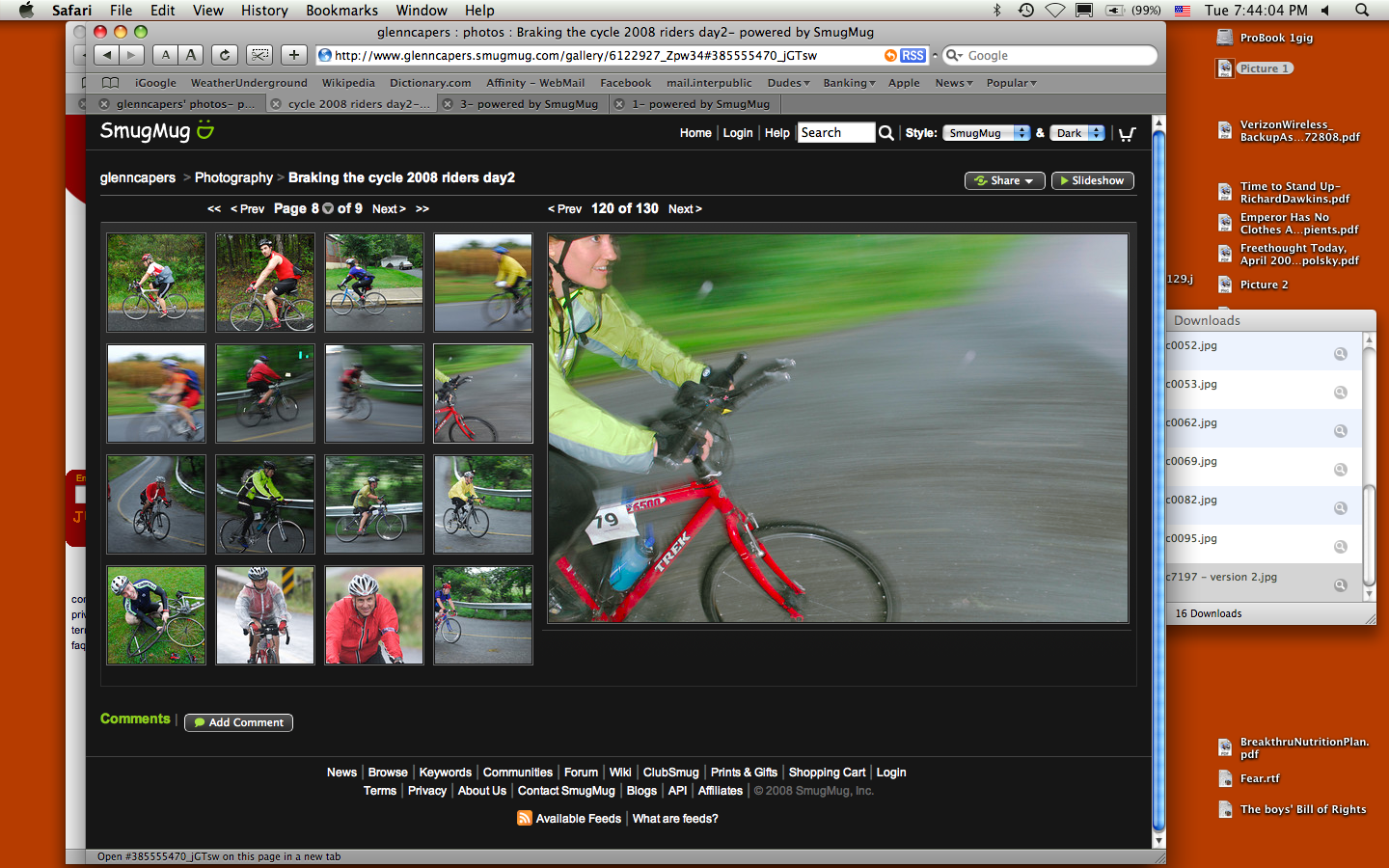Click the large photo of cyclist number 79
The height and width of the screenshot is (868, 1389).
coord(837,428)
